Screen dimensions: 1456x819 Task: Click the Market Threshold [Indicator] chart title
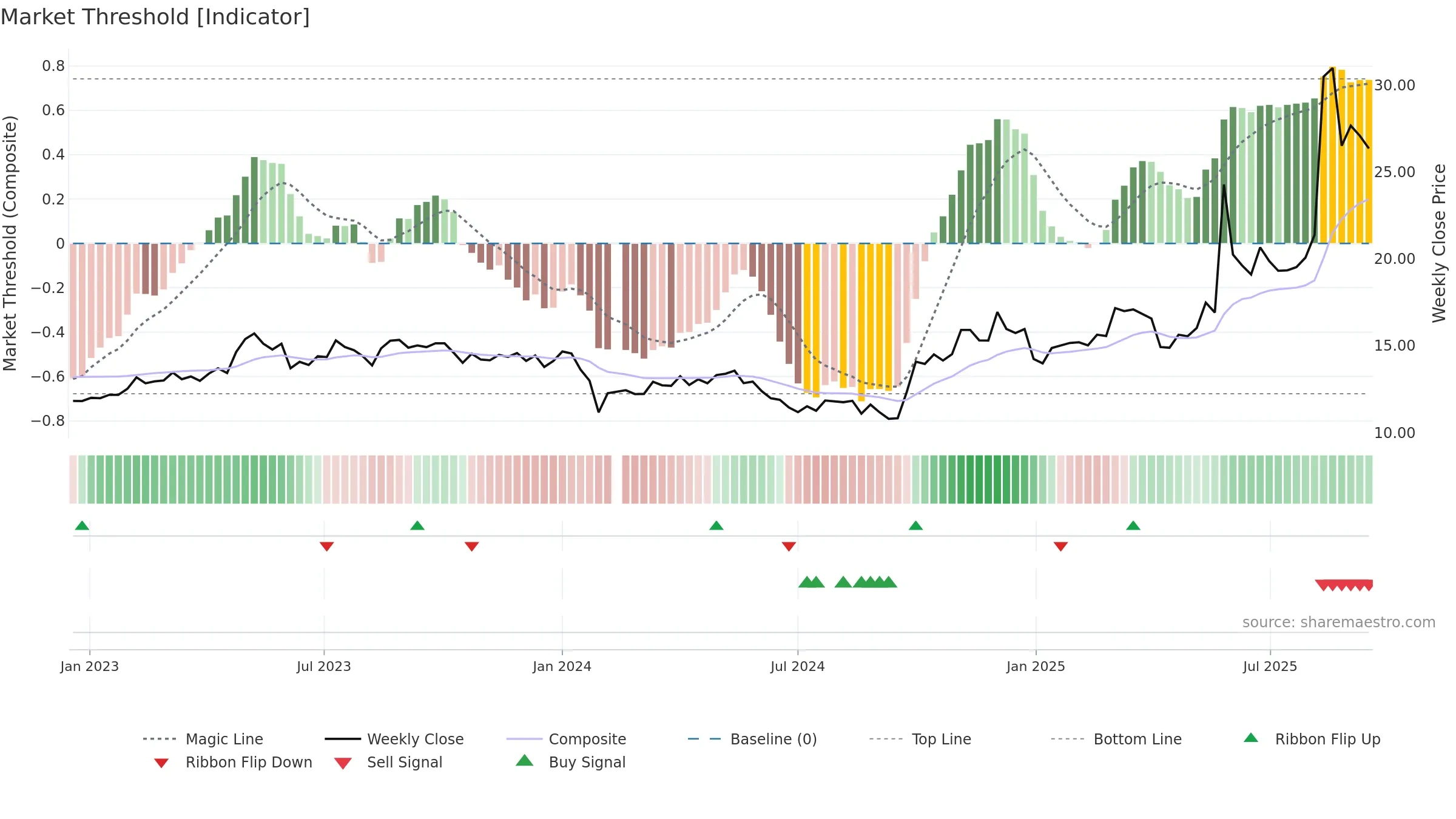(x=155, y=17)
